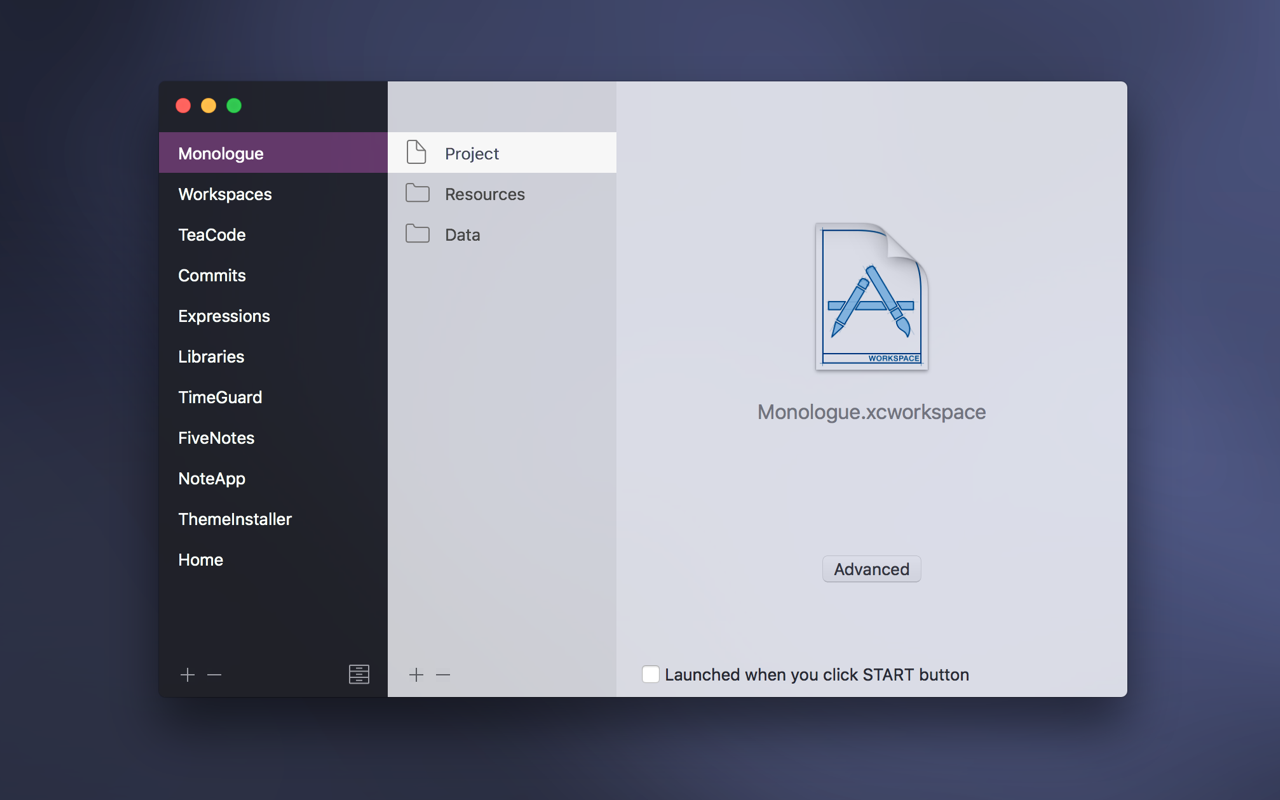Image resolution: width=1280 pixels, height=800 pixels.
Task: Select the Monologue project
Action: [x=220, y=153]
